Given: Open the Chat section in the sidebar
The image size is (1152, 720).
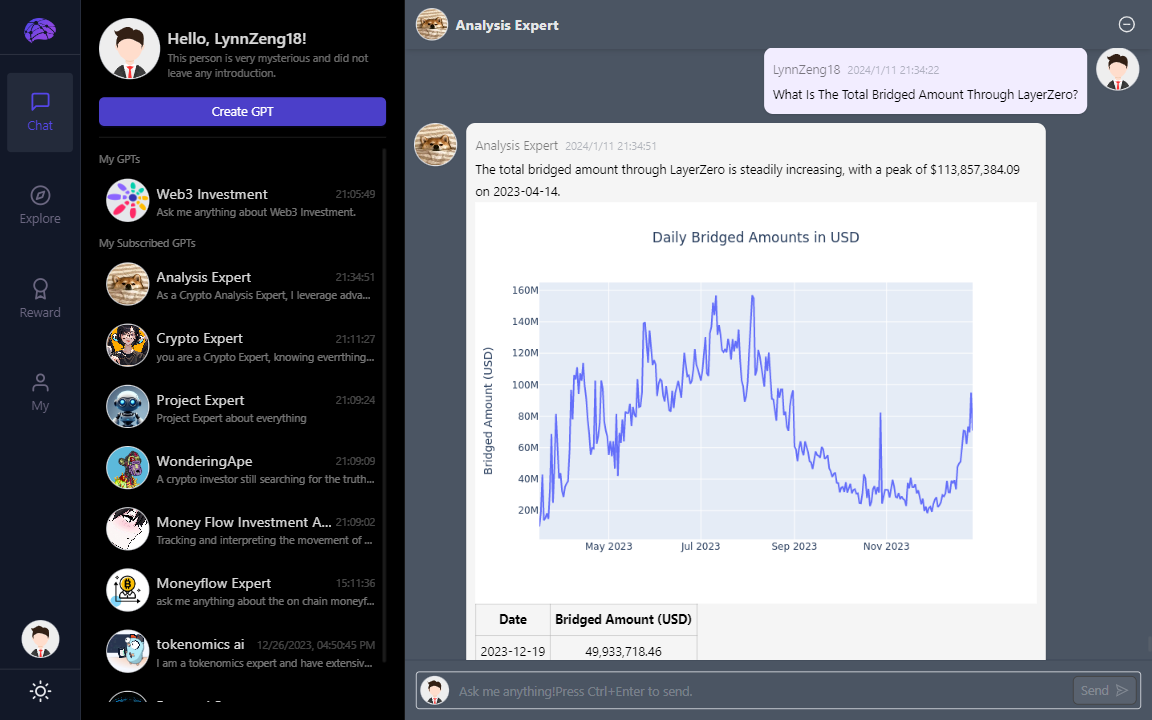Looking at the screenshot, I should tap(40, 111).
